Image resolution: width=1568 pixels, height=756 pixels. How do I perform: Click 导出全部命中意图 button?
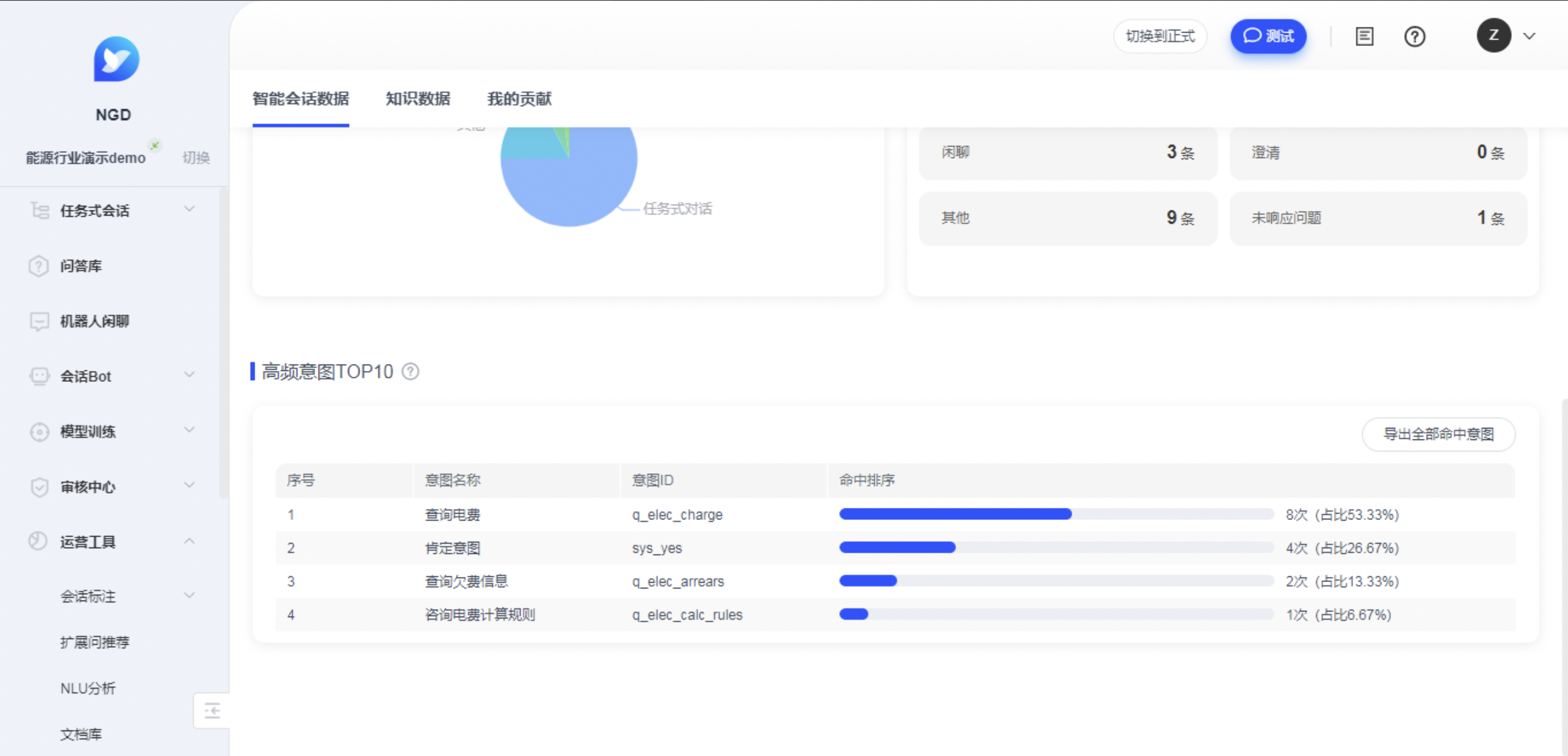pyautogui.click(x=1438, y=434)
